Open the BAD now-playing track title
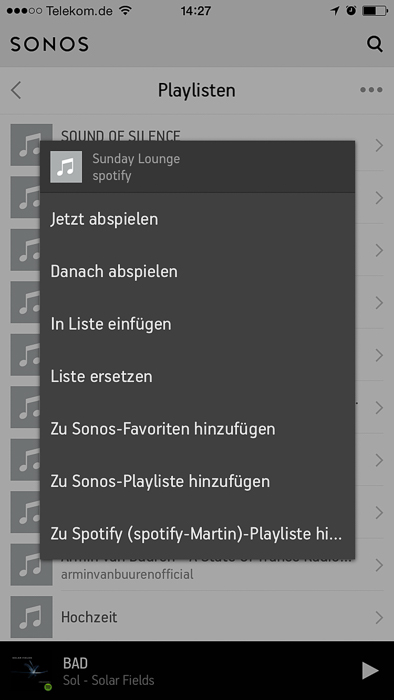Viewport: 394px width, 700px height. tap(75, 663)
